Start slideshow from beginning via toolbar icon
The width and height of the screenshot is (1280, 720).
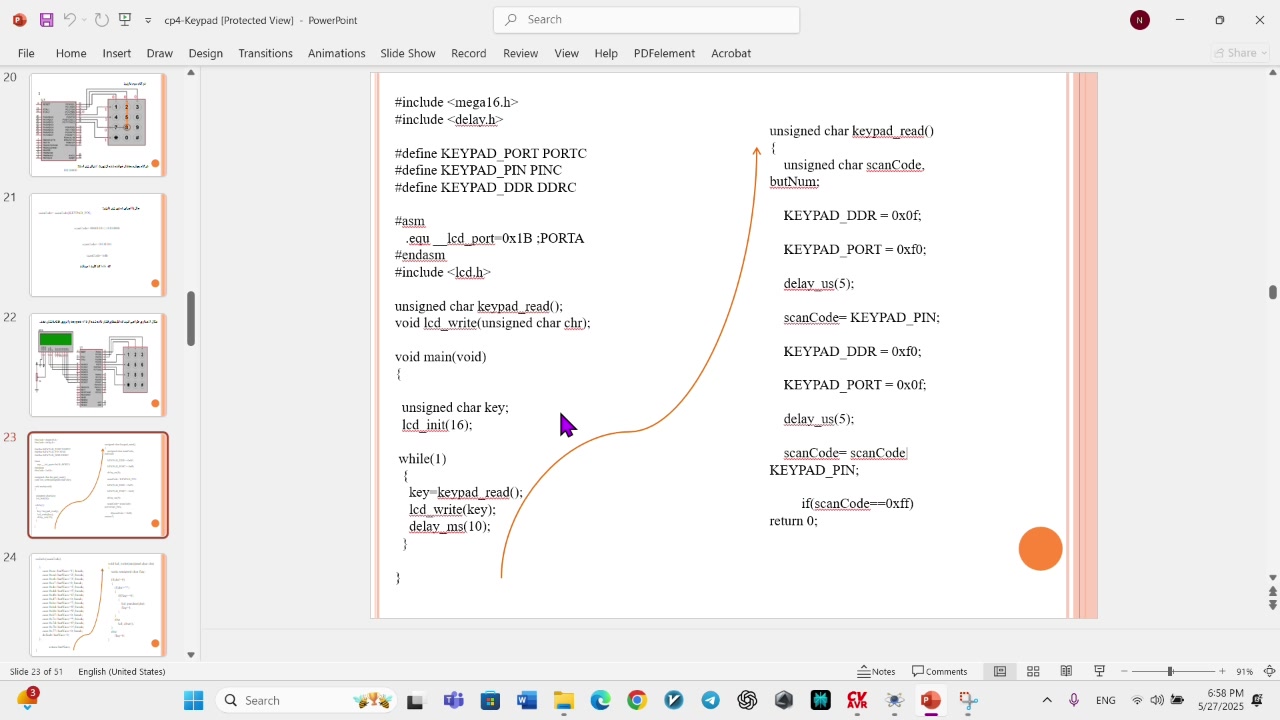click(x=125, y=20)
